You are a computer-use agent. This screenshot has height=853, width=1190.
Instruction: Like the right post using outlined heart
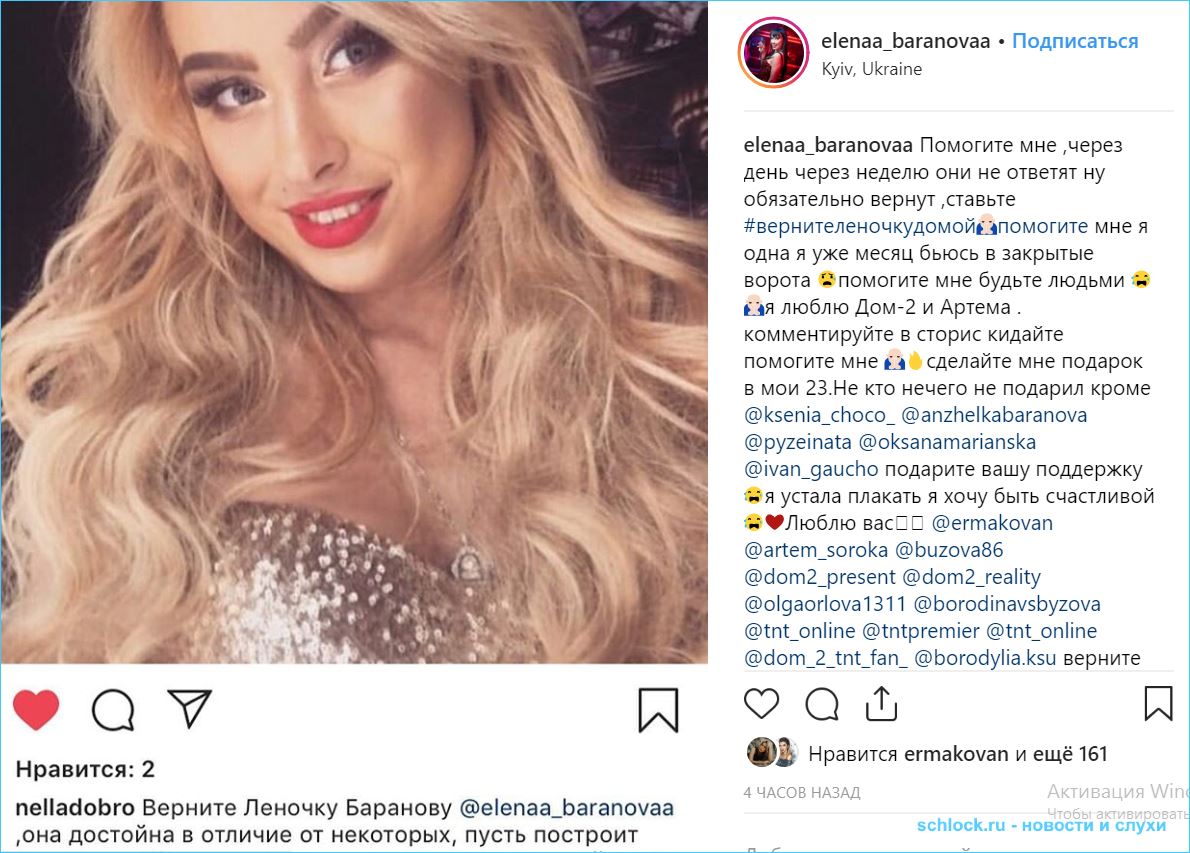(x=761, y=703)
